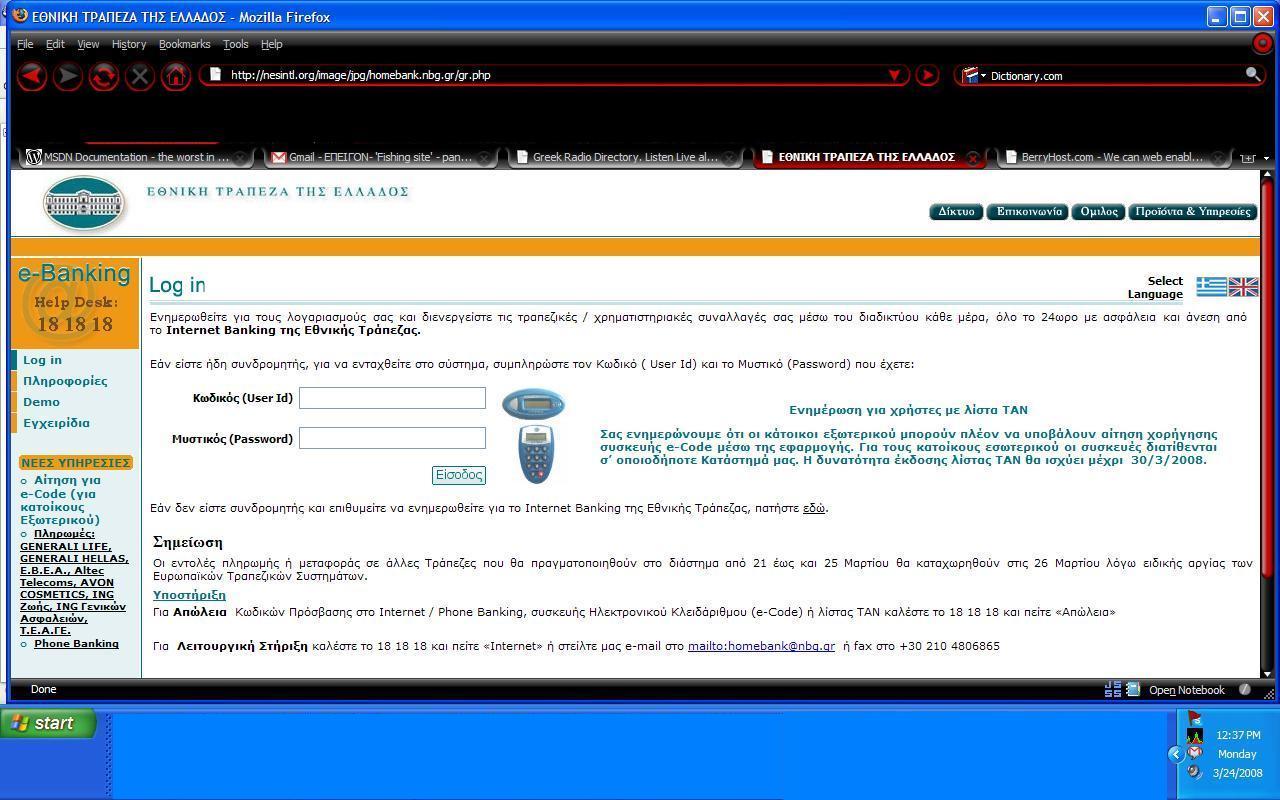Open the History menu

pyautogui.click(x=129, y=44)
